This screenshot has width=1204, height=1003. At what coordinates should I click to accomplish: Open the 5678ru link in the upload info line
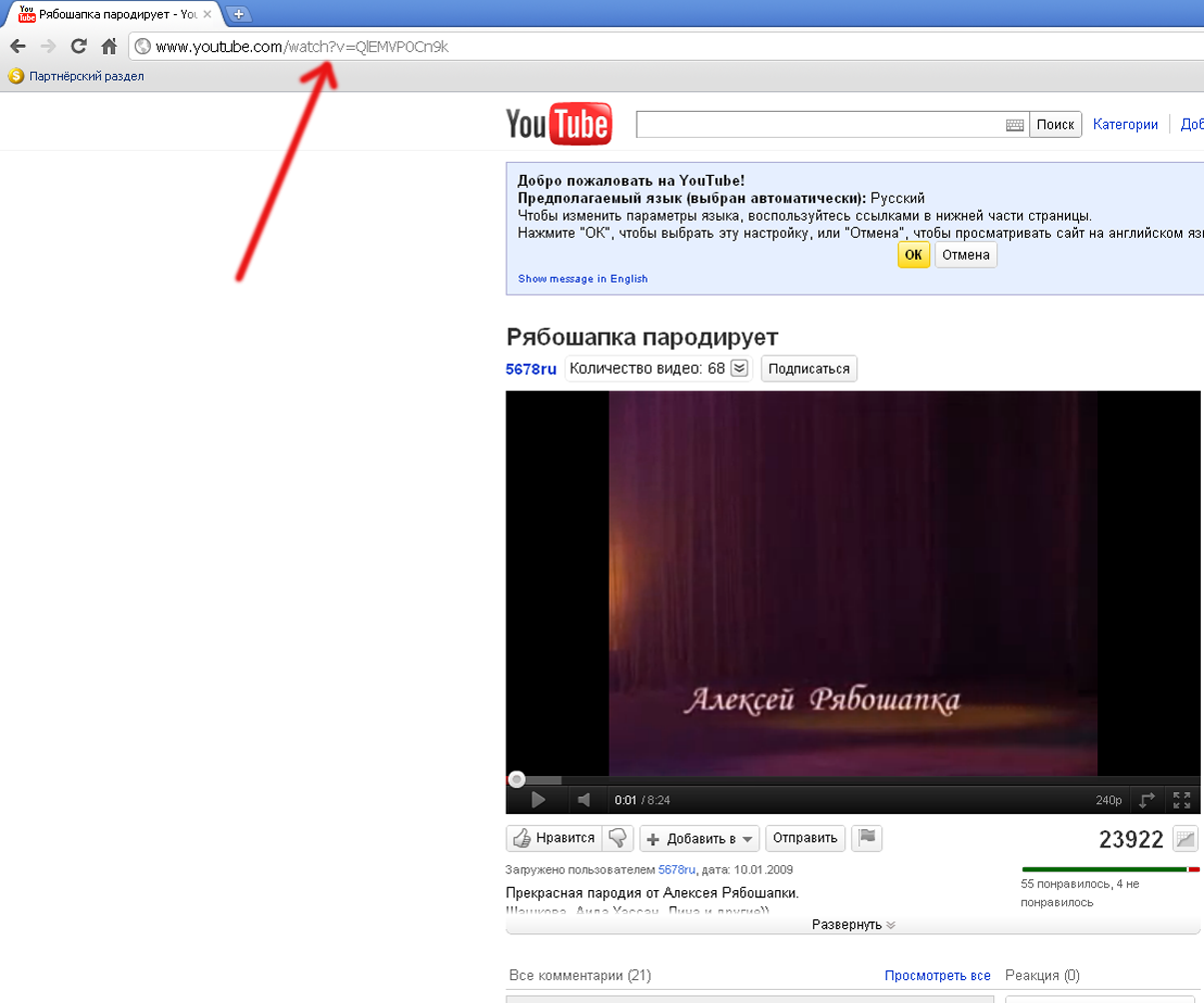pos(676,870)
